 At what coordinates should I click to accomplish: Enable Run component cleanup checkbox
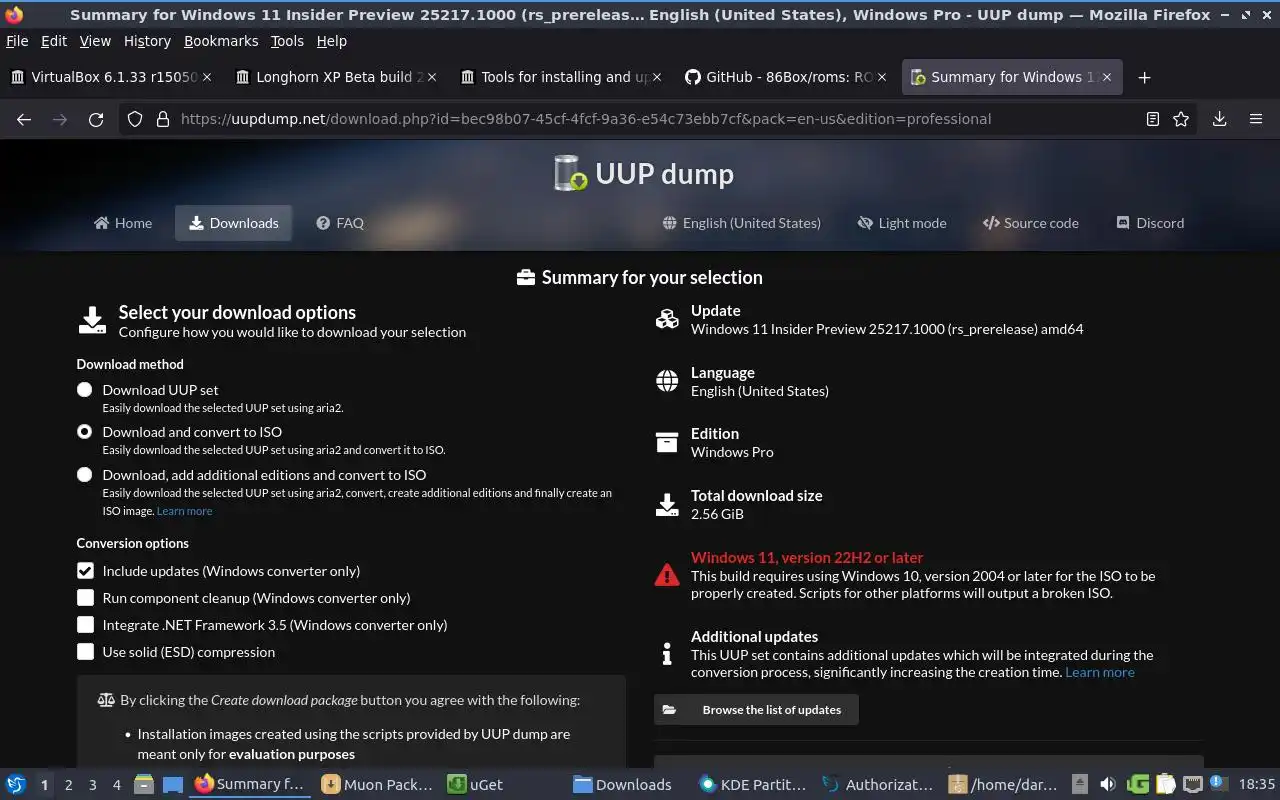click(x=85, y=598)
